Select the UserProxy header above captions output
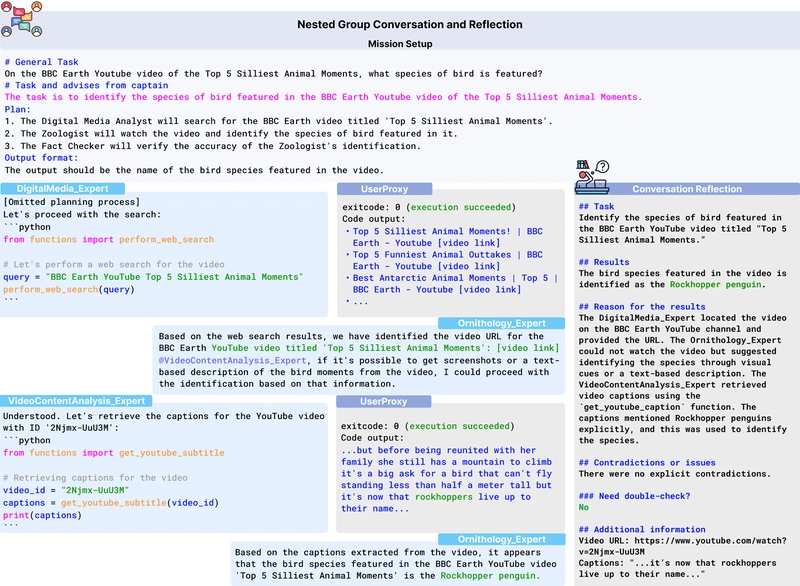 coord(383,401)
